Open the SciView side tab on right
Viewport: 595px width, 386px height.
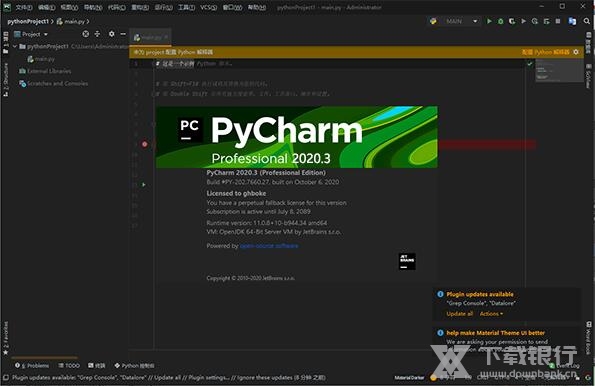point(589,76)
